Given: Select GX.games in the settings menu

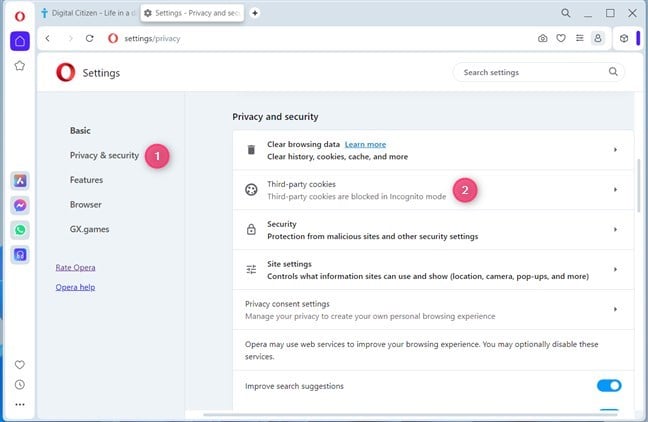Looking at the screenshot, I should pos(89,229).
